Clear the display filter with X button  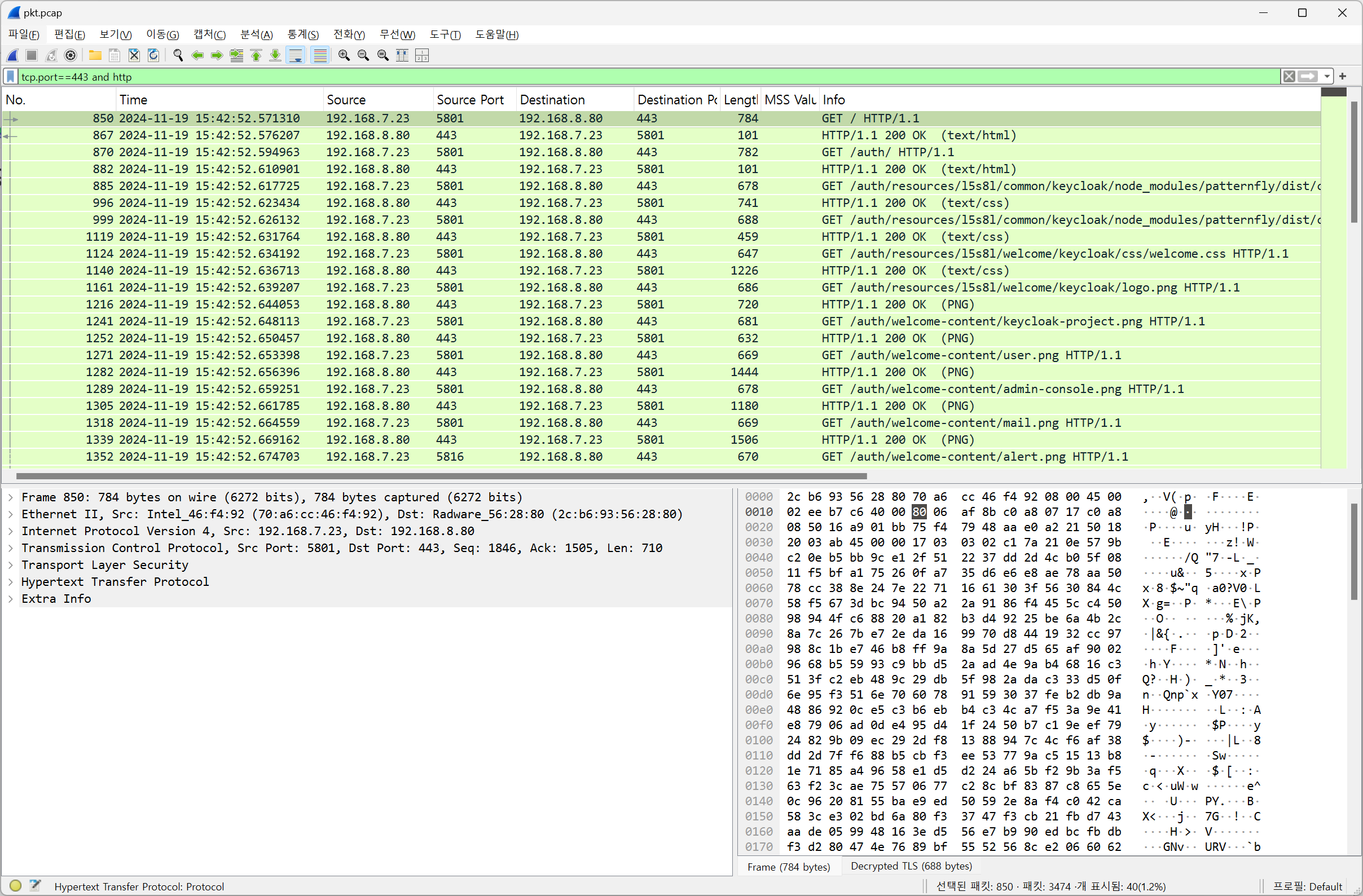click(1289, 77)
